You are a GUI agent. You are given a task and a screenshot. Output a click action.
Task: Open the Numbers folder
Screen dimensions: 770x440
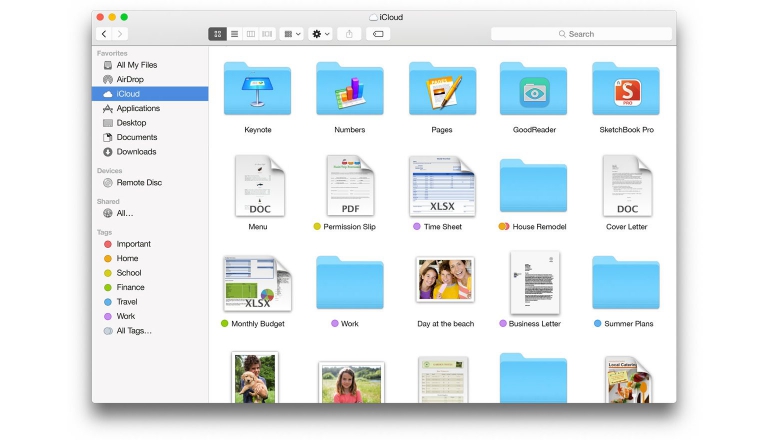point(349,92)
